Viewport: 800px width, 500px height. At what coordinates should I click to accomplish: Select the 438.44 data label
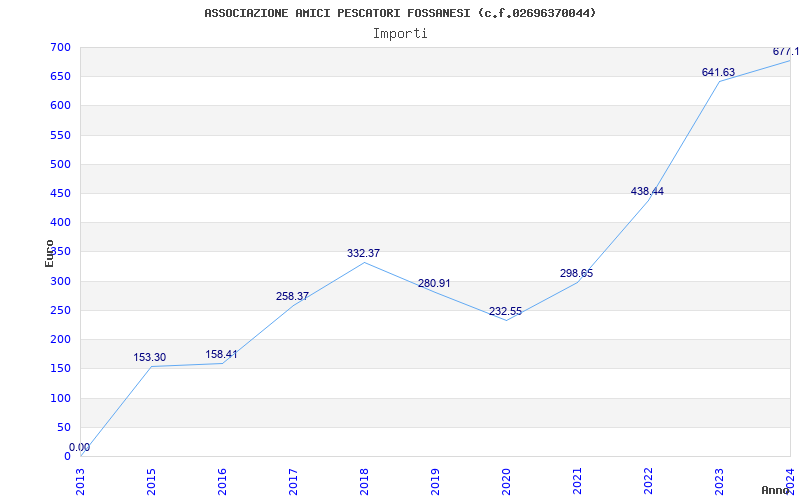(x=647, y=191)
